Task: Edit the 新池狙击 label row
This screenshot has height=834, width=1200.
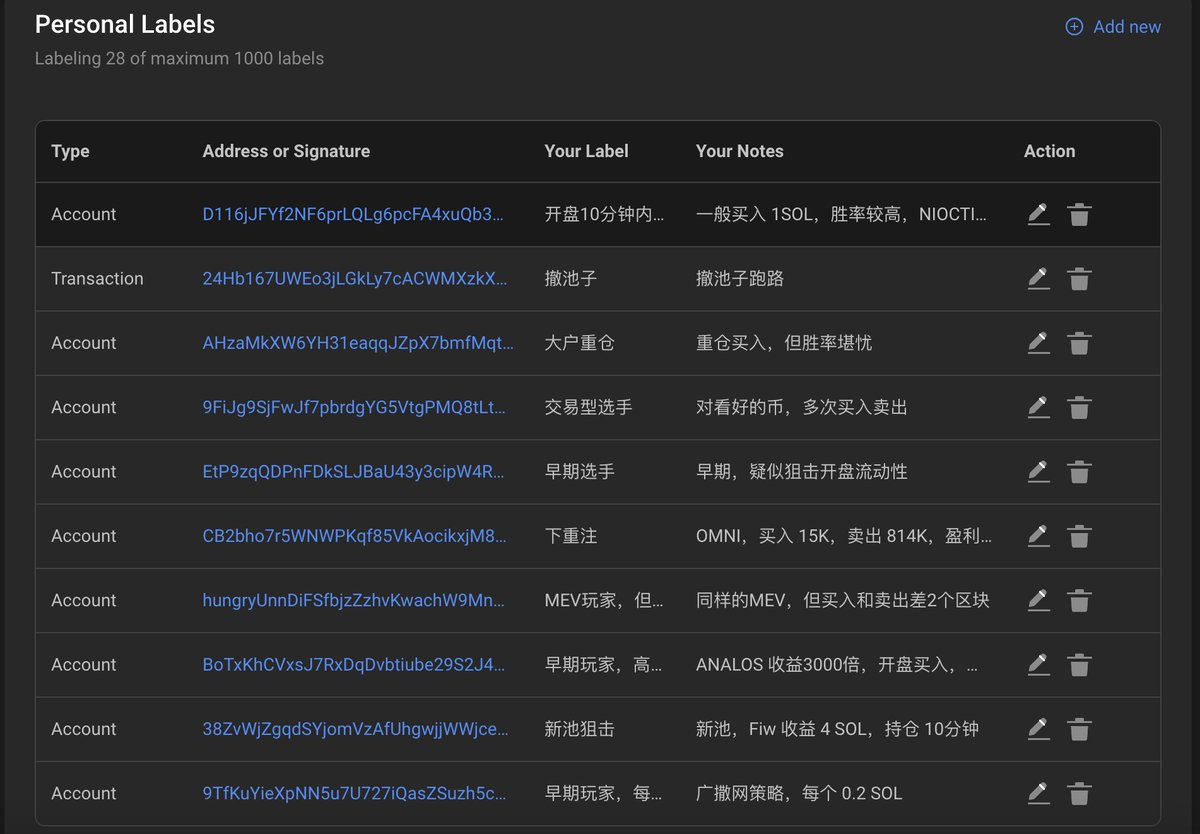Action: (1038, 729)
